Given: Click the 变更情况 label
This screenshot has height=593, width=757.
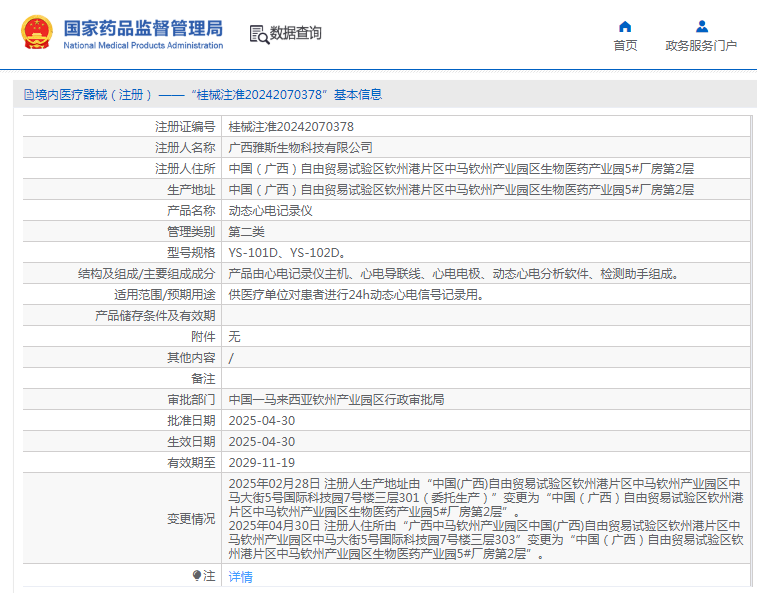Looking at the screenshot, I should coord(191,519).
